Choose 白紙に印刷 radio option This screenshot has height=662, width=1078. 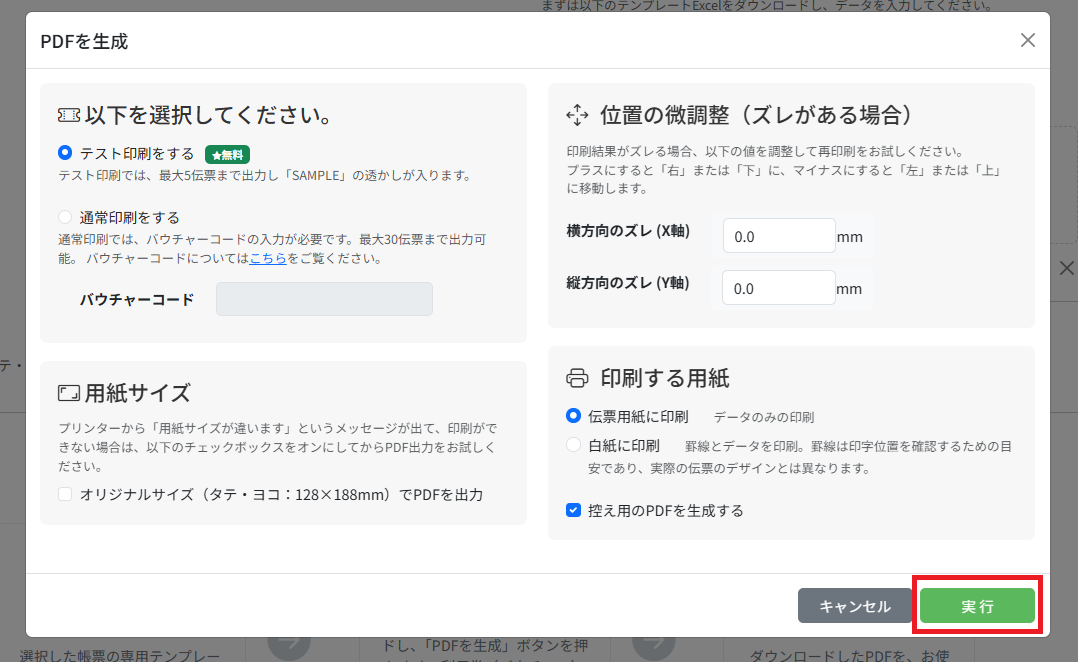tap(573, 445)
